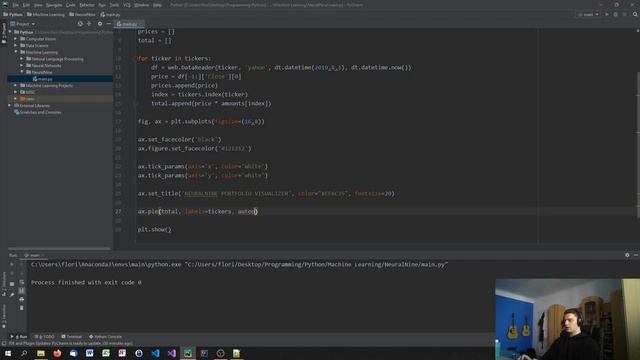640x360 pixels.
Task: Open the Window menu
Action: click(x=142, y=5)
